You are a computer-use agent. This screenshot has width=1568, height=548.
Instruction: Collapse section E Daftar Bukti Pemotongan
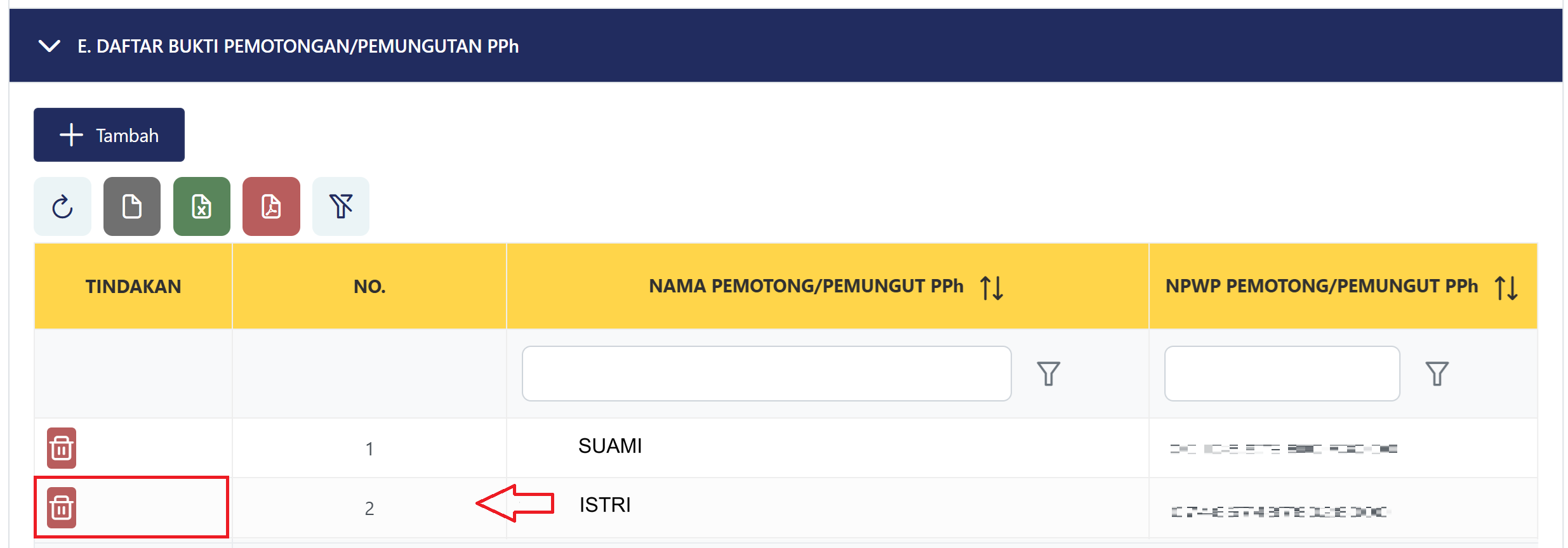pos(50,46)
